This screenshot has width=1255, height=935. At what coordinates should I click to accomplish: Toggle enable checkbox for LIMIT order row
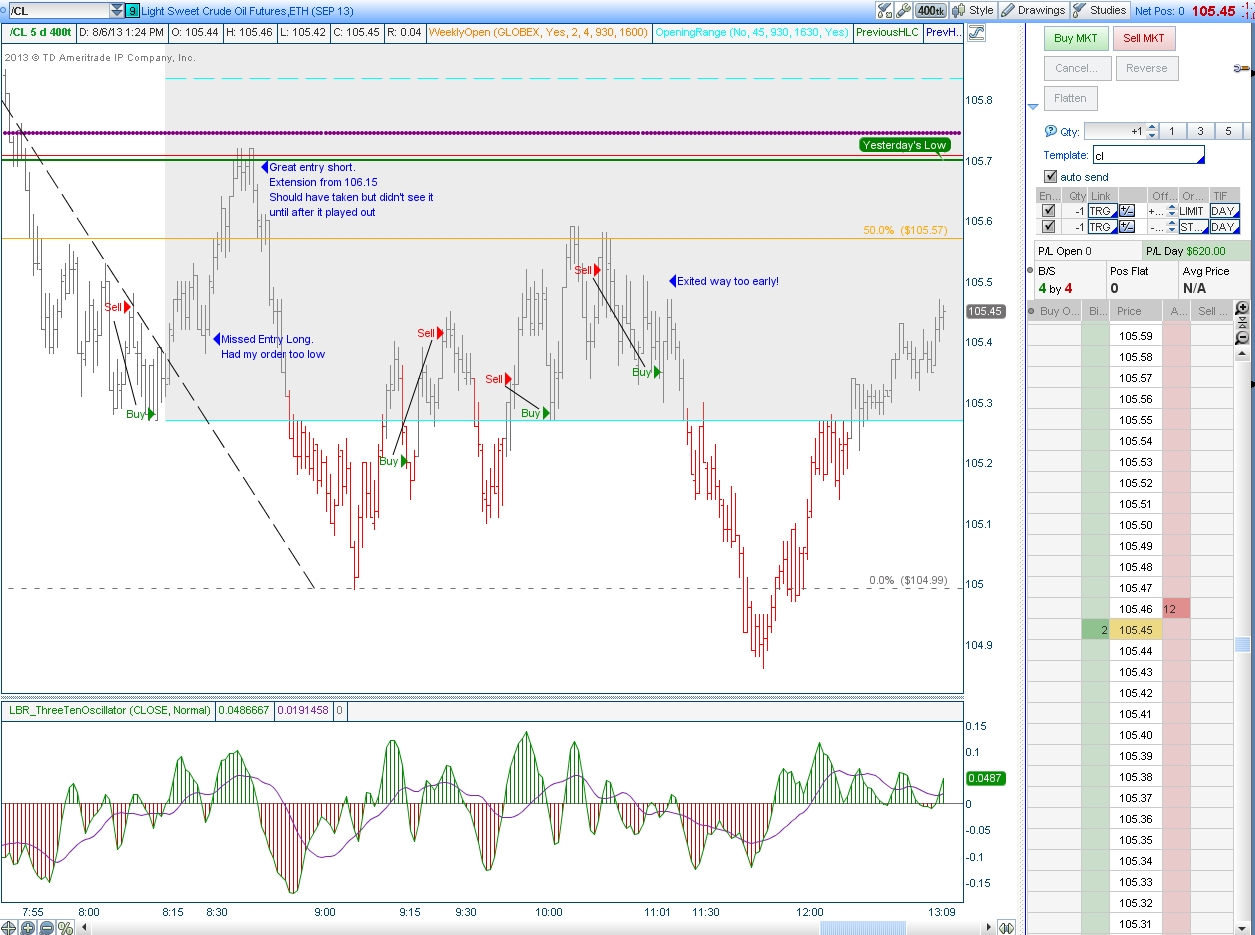[1048, 211]
